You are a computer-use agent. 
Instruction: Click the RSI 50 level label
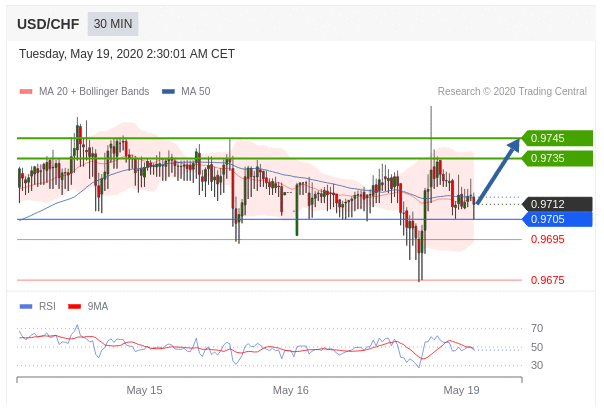[x=537, y=347]
